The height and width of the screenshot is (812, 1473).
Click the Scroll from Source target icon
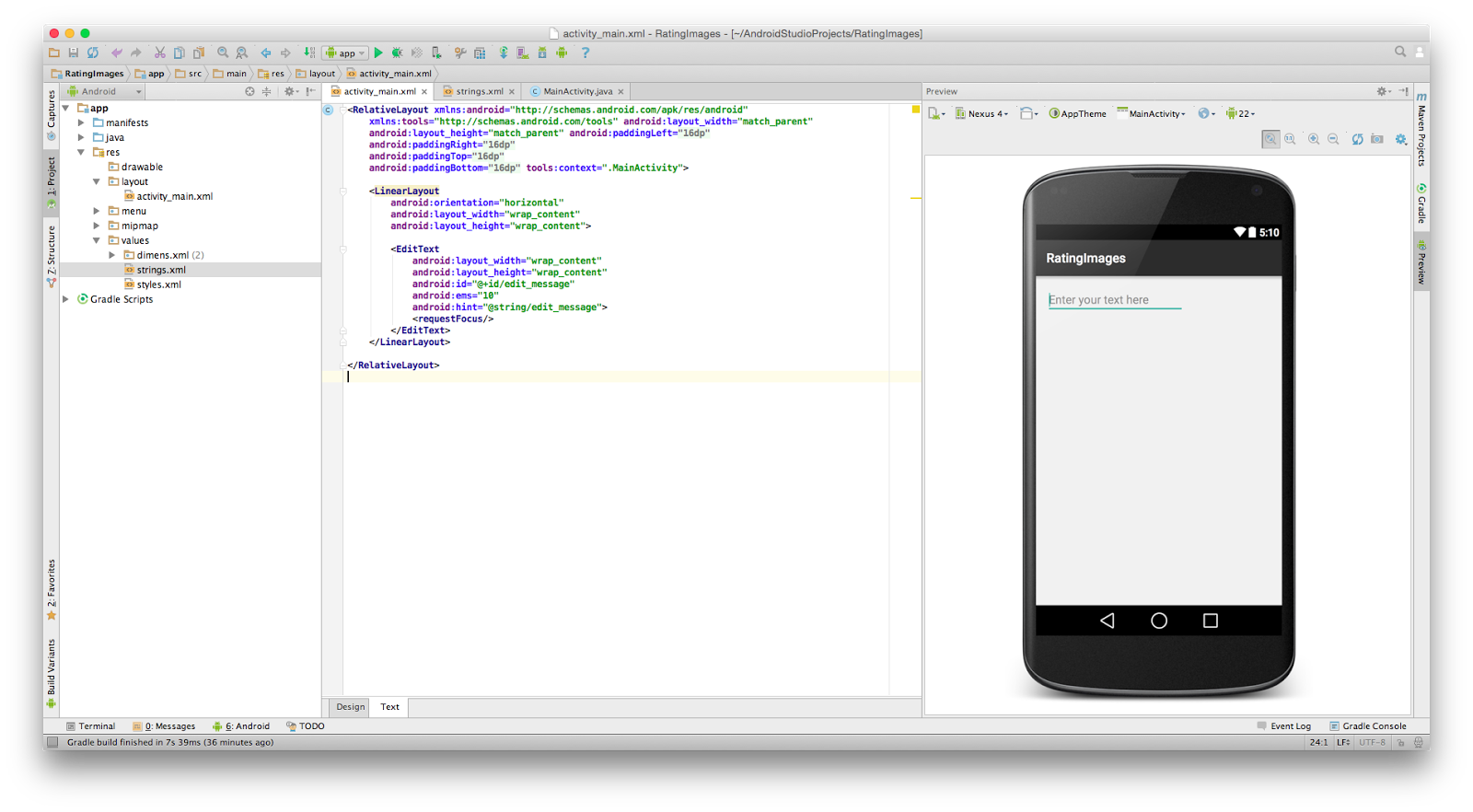pyautogui.click(x=249, y=91)
